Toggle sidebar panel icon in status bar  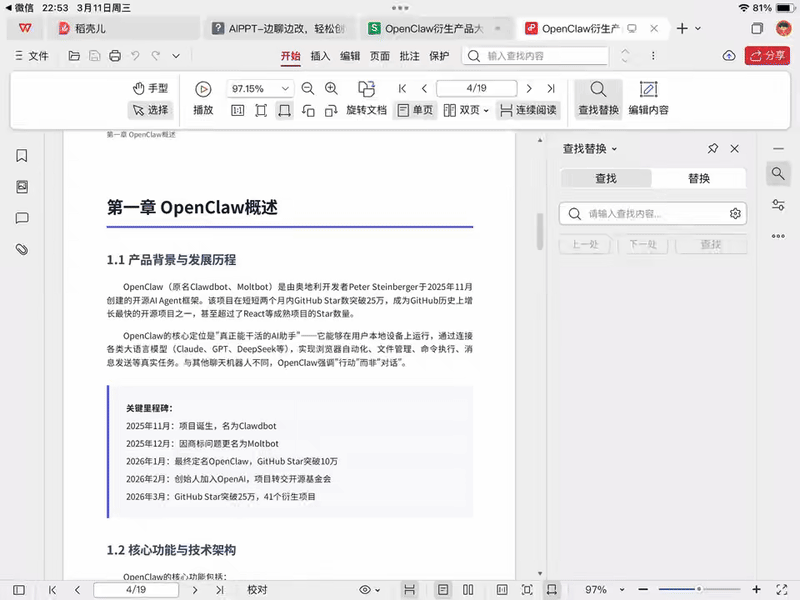19,590
